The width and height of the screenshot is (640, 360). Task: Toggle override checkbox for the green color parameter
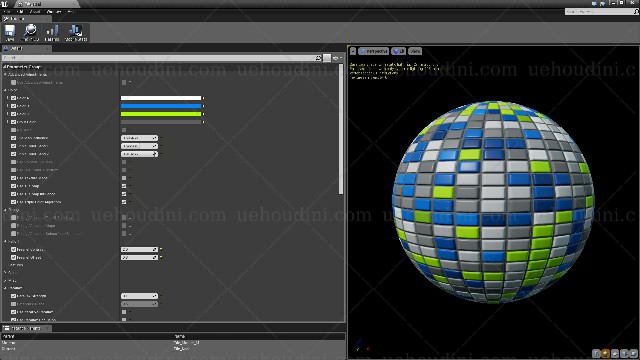coord(13,114)
